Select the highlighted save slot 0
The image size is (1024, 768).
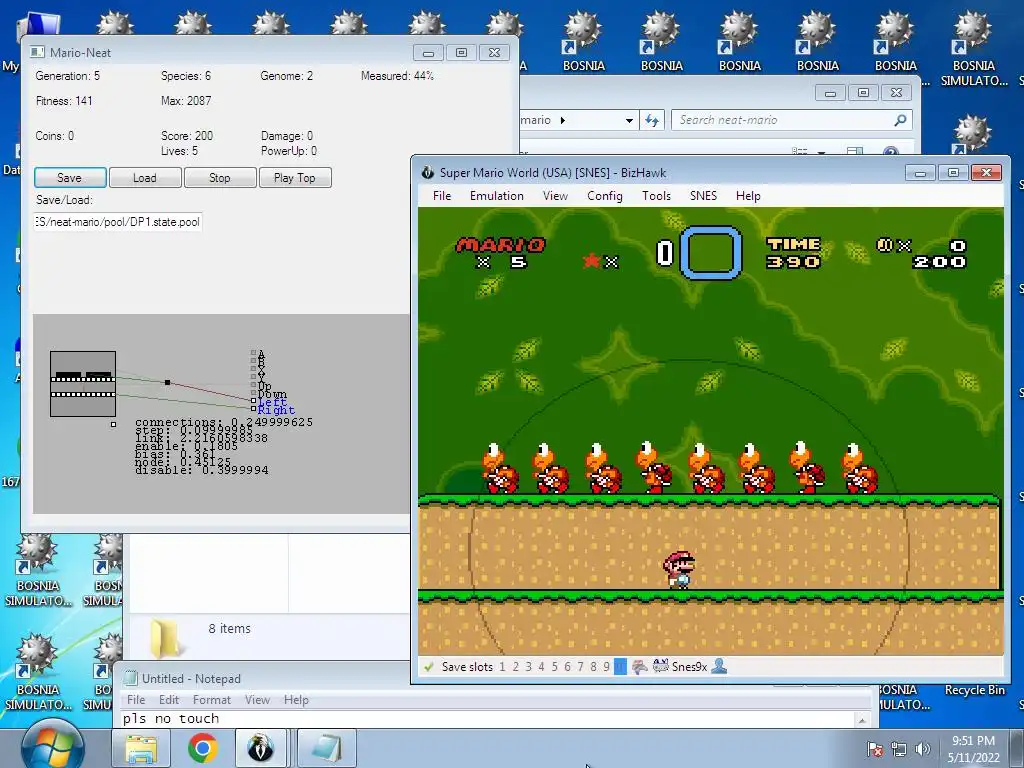coord(620,667)
